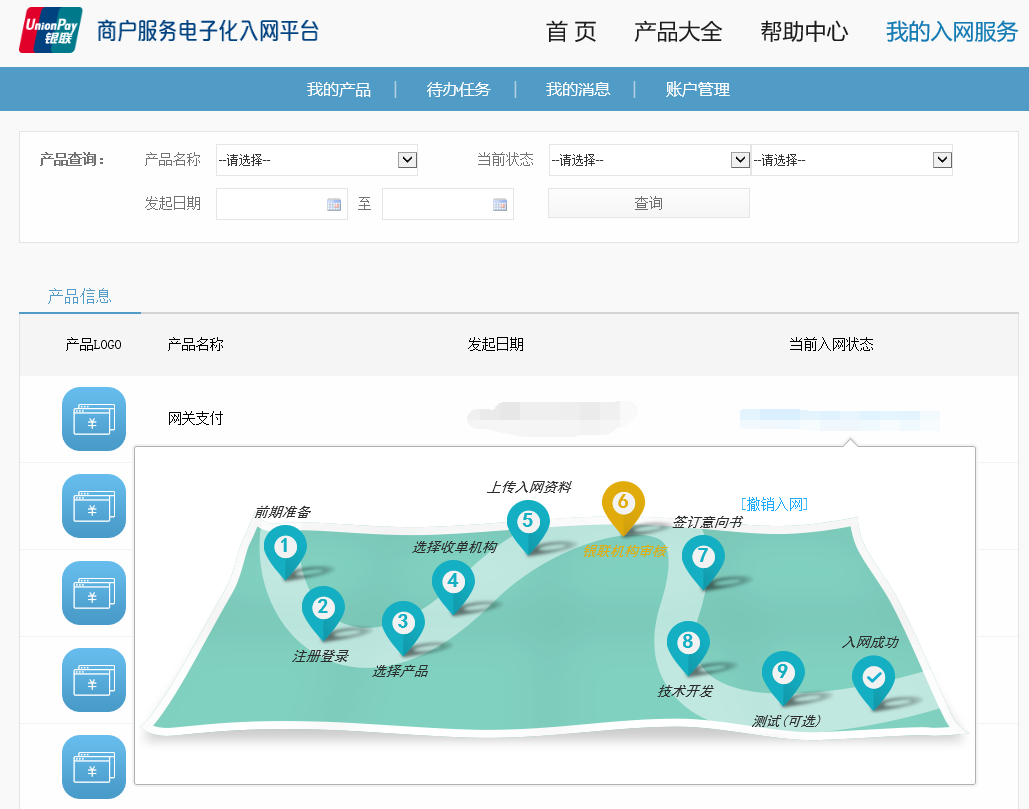Expand the 产品名称 dropdown
Viewport: 1029px width, 809px height.
click(407, 160)
